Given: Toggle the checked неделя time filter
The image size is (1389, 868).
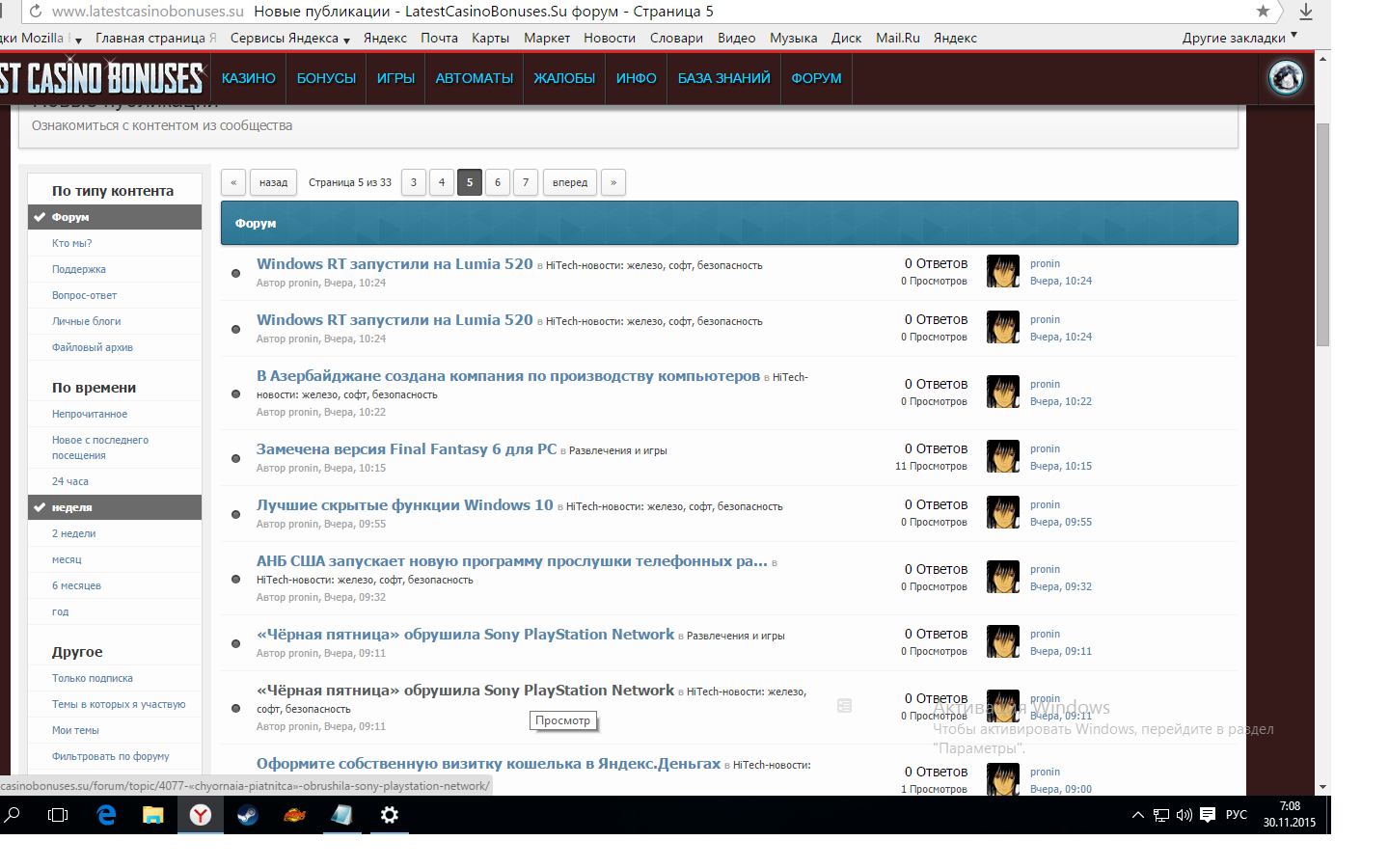Looking at the screenshot, I should [x=114, y=507].
